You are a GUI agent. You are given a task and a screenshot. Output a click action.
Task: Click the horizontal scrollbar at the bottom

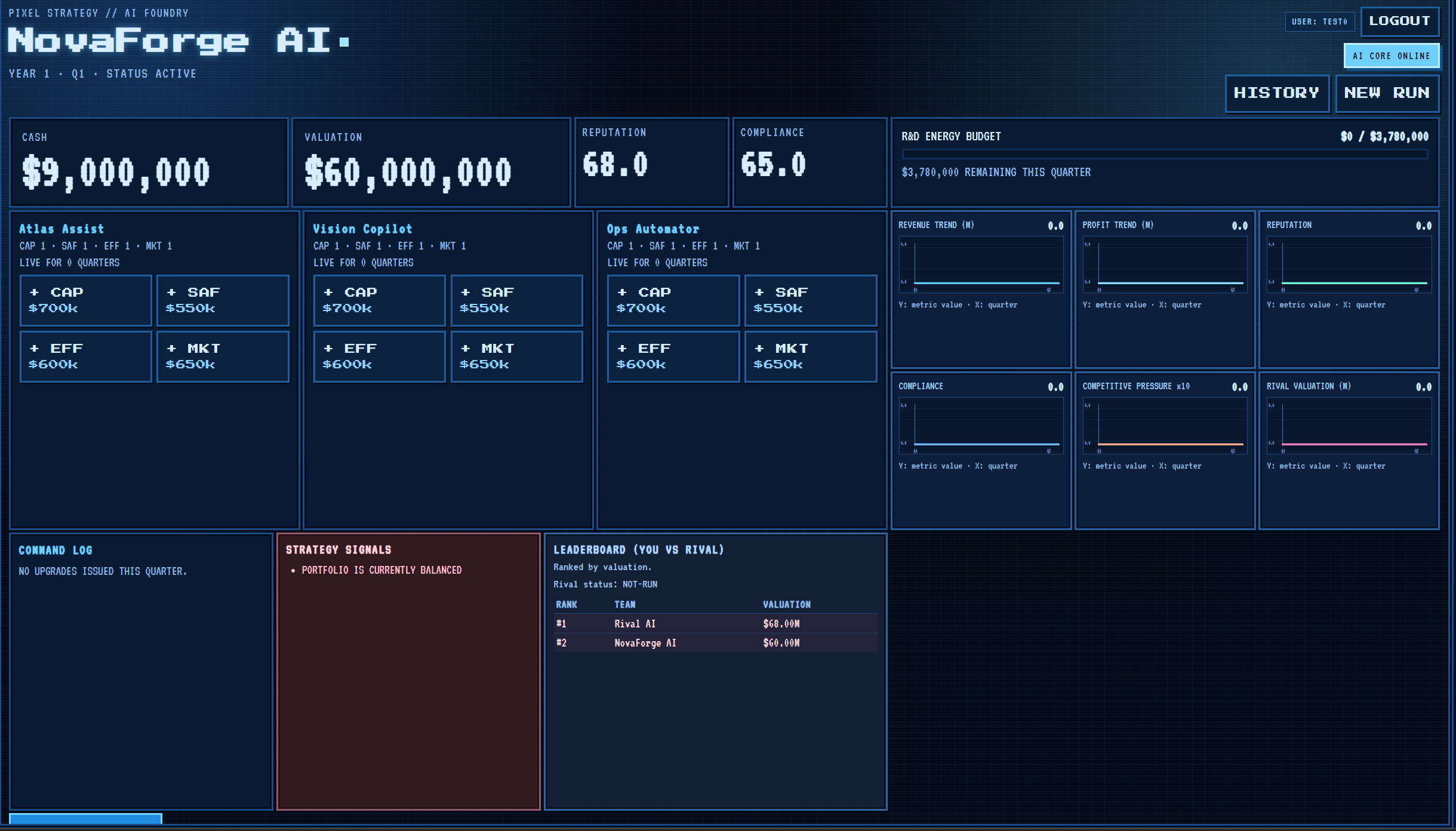click(x=85, y=818)
